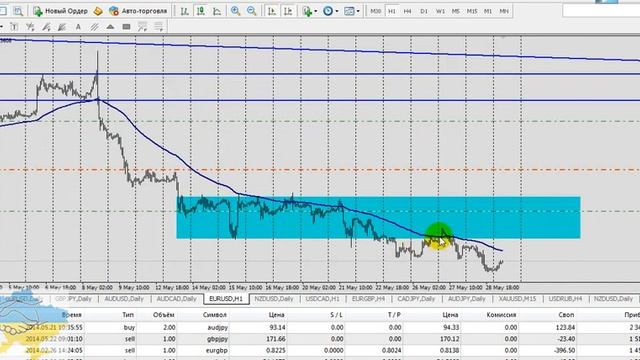640x360 pixels.
Task: Switch to the AUDJPY,Daily chart tab
Action: click(x=467, y=299)
